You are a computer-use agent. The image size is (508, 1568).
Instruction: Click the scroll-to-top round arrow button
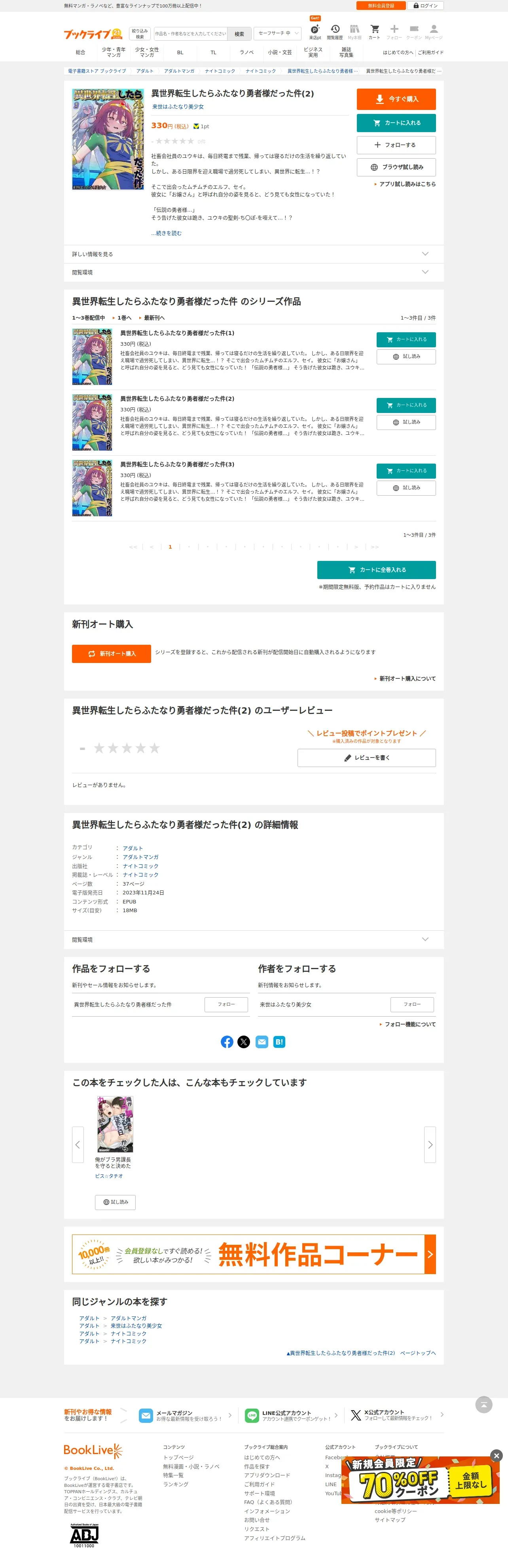point(483,1404)
